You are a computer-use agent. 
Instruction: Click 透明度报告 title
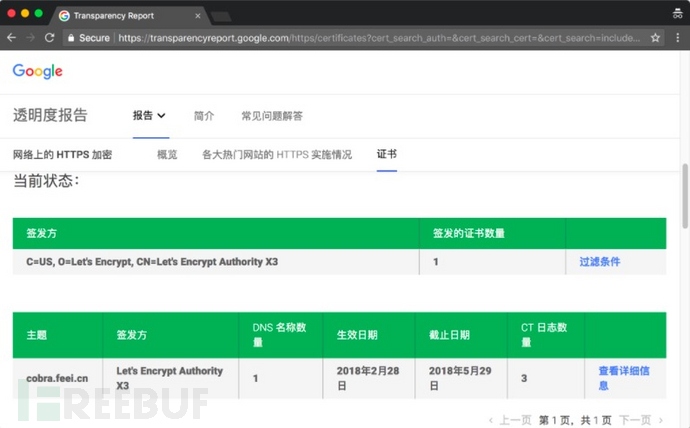pos(50,115)
